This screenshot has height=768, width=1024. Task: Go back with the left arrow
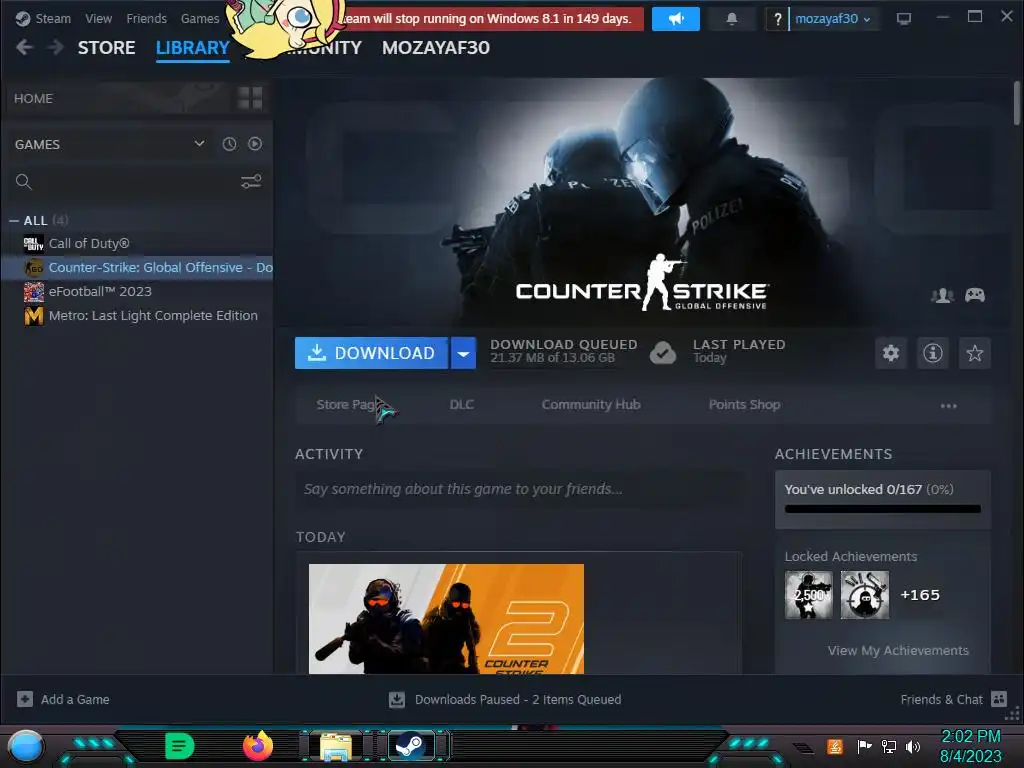24,47
